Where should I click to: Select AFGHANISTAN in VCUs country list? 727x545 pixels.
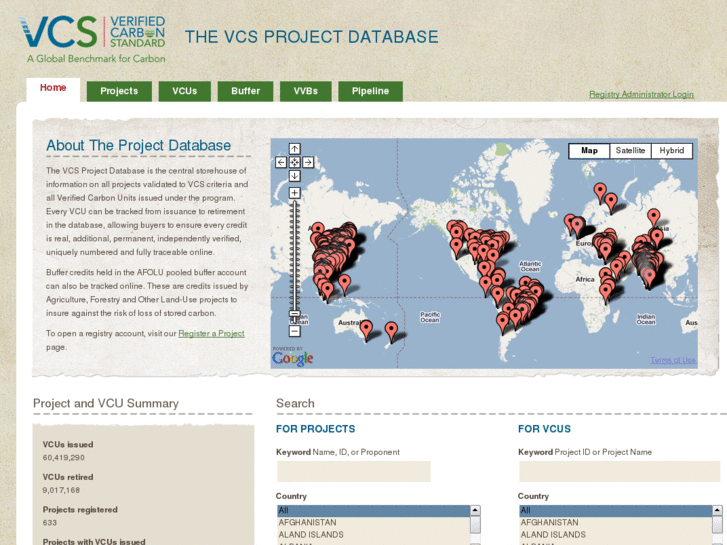(x=616, y=522)
